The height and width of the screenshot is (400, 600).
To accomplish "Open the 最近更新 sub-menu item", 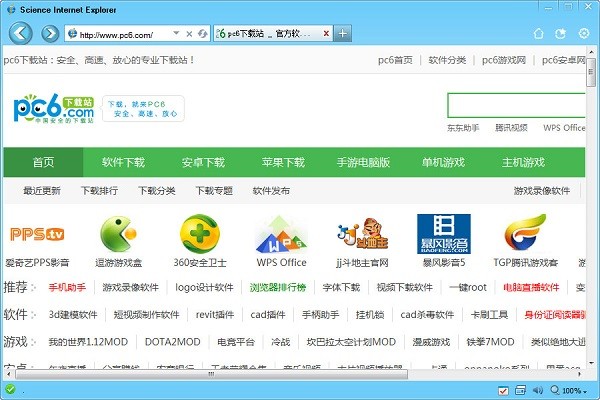I will tap(42, 191).
